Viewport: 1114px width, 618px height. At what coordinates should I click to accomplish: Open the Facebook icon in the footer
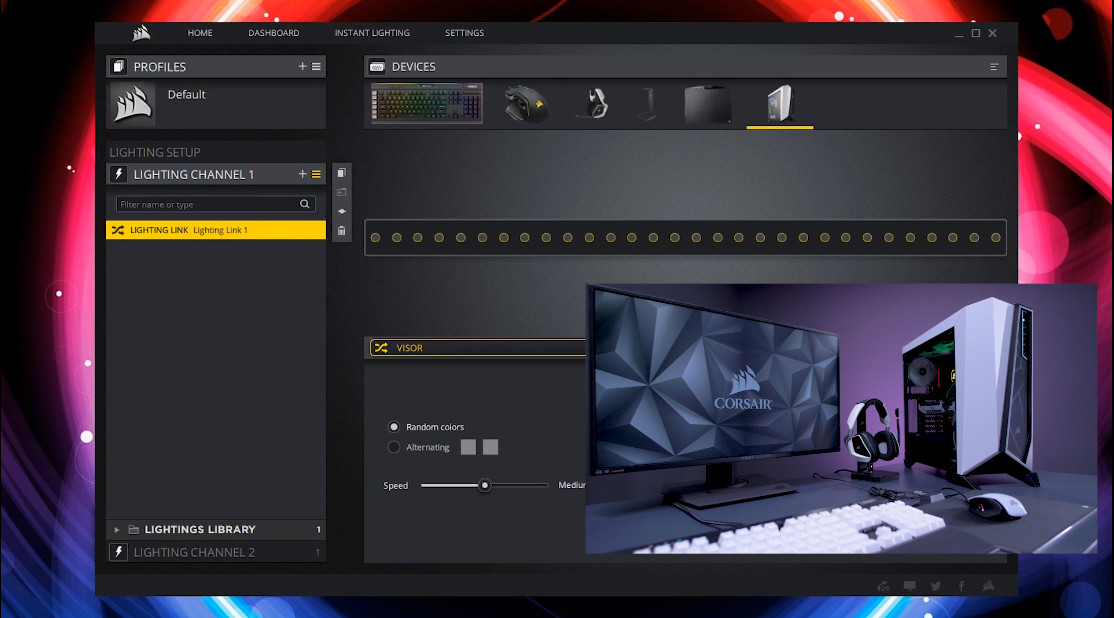pos(961,586)
